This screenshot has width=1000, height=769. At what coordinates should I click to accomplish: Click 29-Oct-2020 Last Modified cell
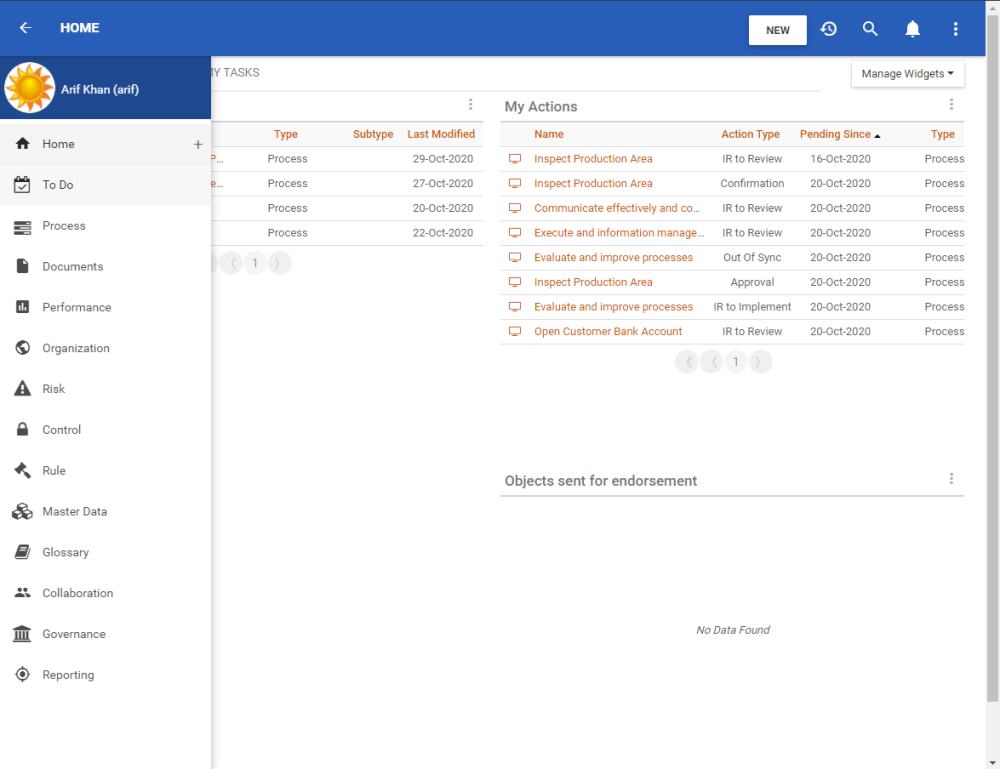[x=443, y=159]
